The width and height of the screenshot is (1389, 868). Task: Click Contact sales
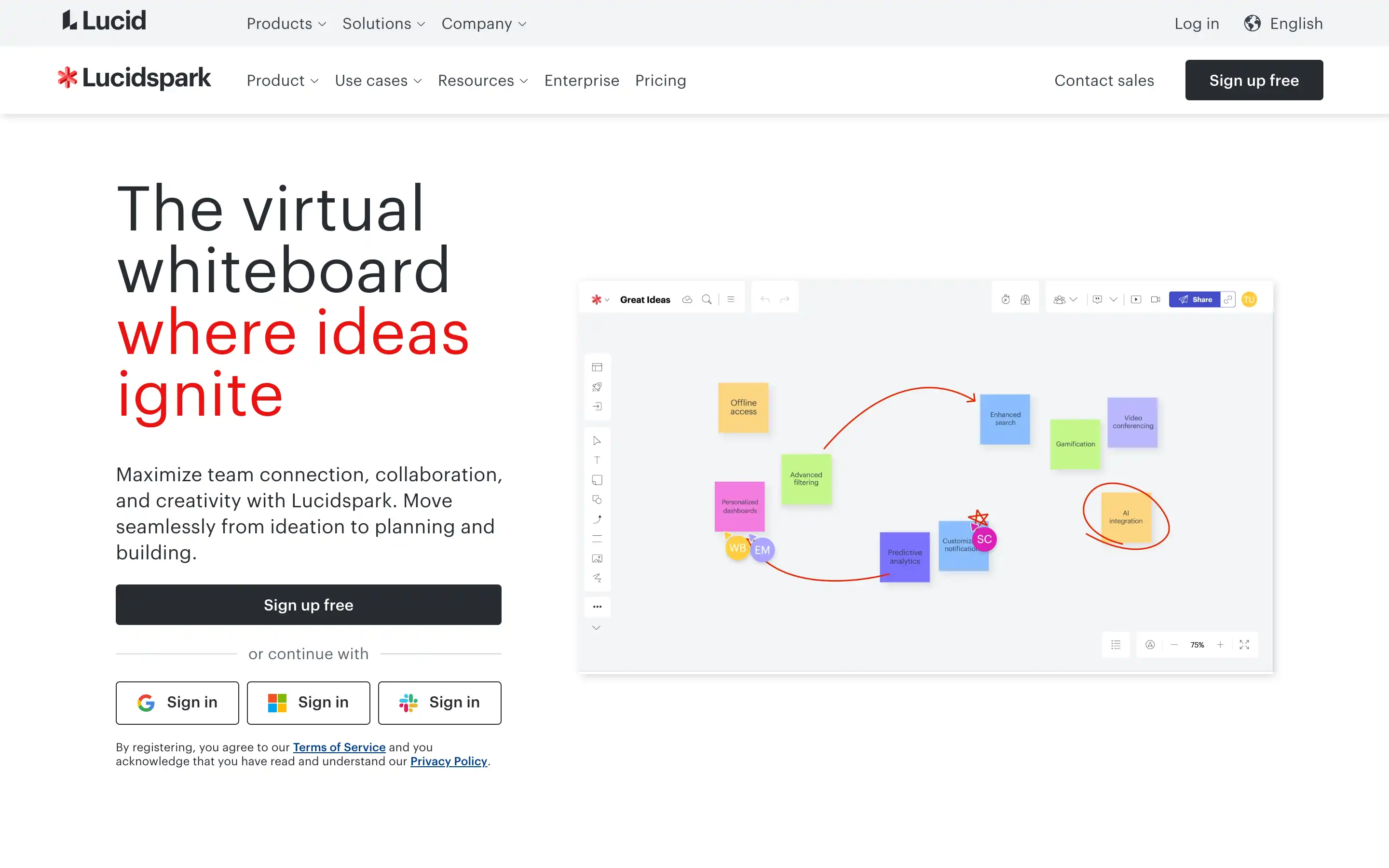(x=1104, y=81)
